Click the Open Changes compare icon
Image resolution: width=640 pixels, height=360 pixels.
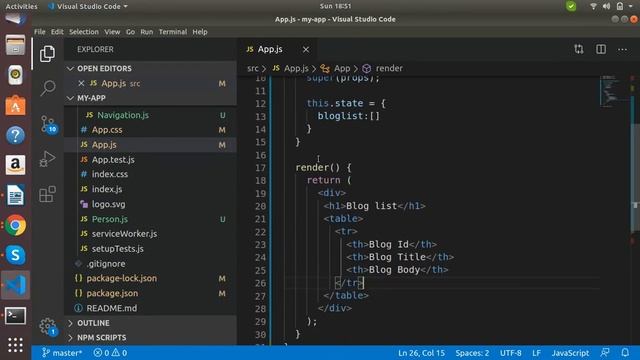tap(579, 49)
